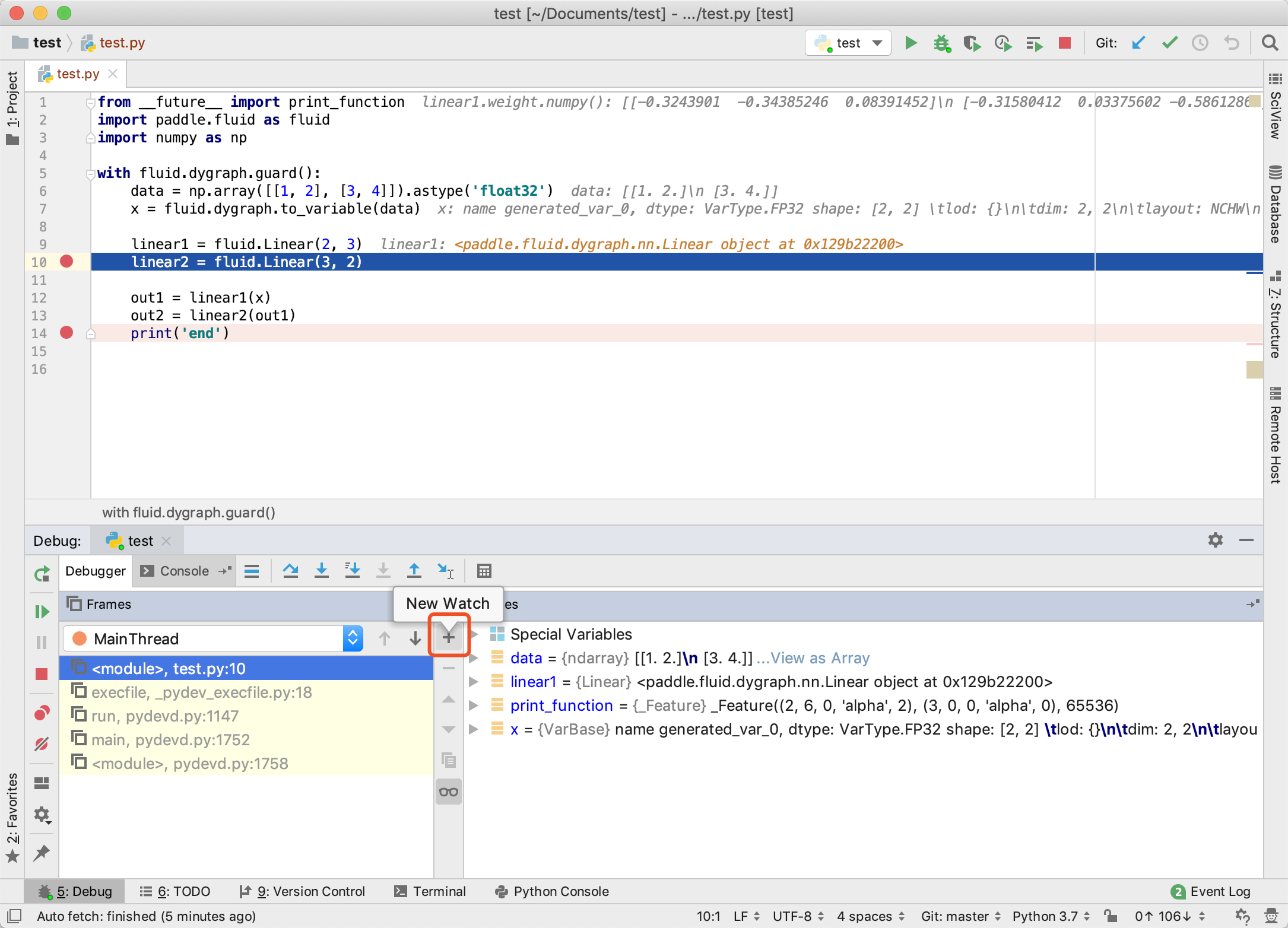
Task: Toggle Mute Breakpoints icon
Action: [x=42, y=744]
